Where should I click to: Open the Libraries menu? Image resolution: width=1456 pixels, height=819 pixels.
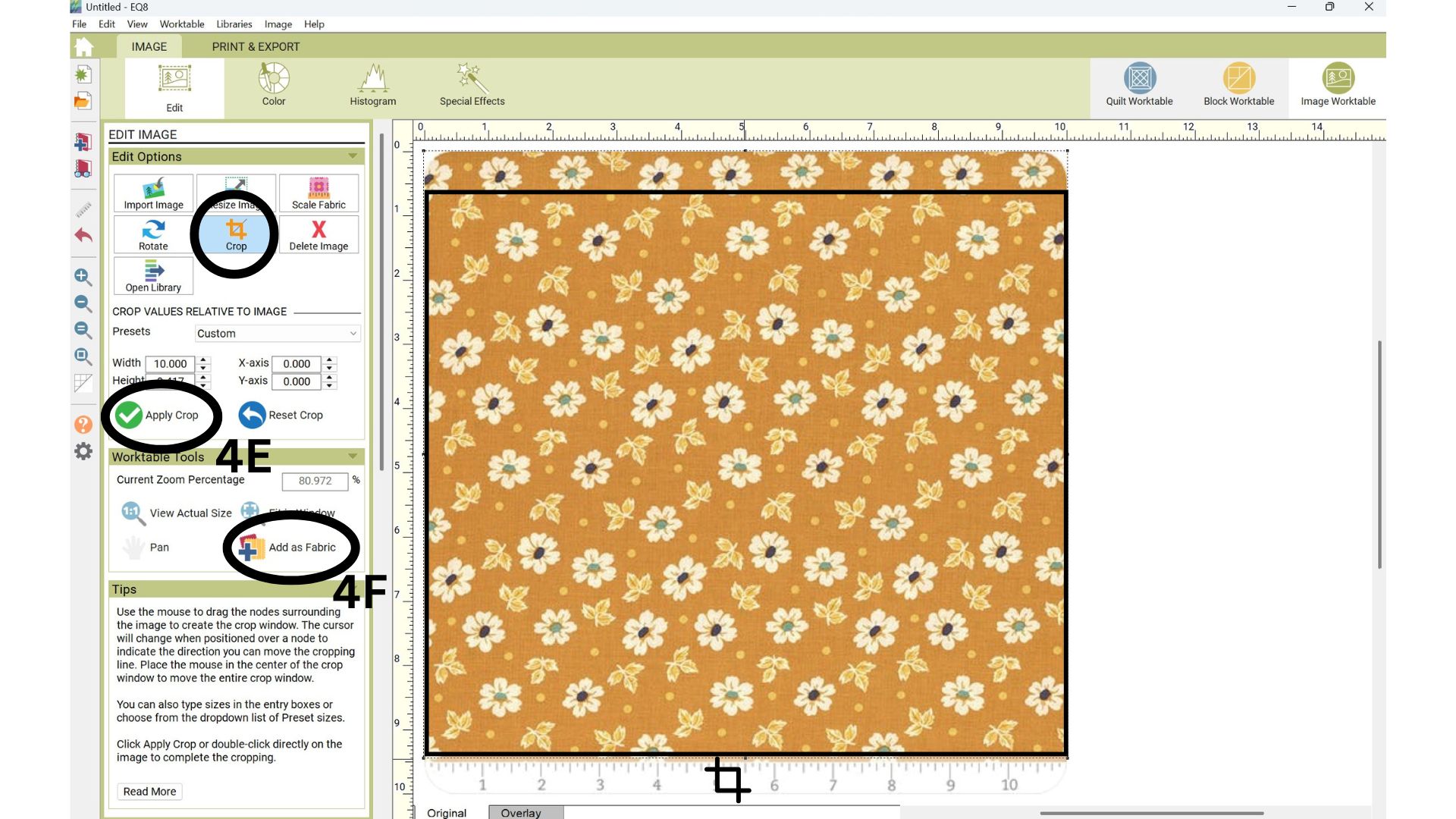tap(234, 24)
